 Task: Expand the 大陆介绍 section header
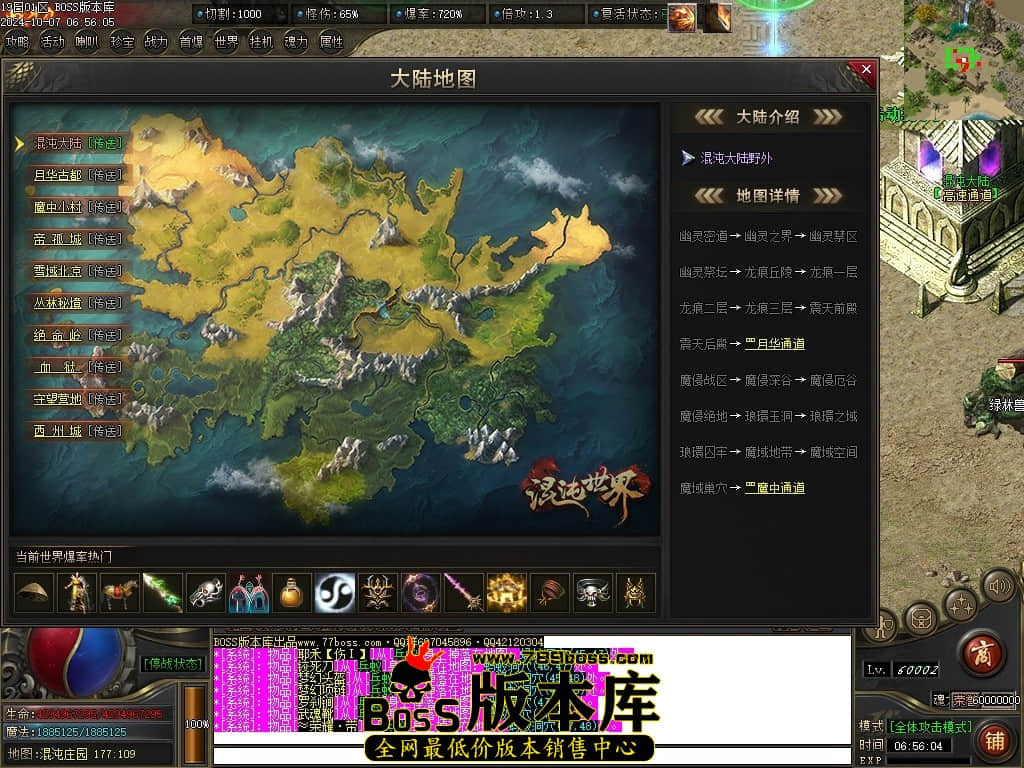click(x=768, y=117)
